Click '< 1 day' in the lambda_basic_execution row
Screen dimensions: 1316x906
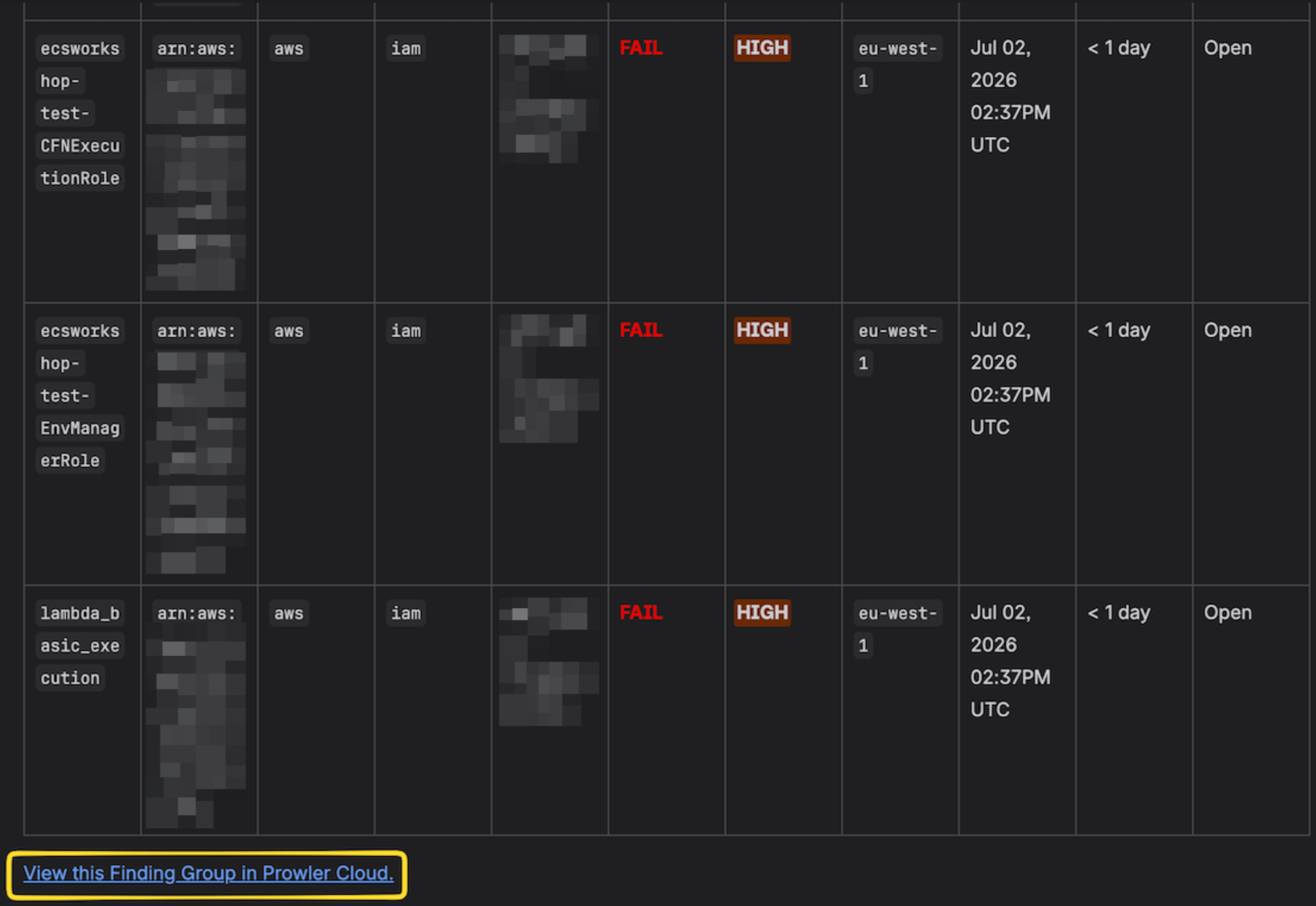click(x=1119, y=613)
